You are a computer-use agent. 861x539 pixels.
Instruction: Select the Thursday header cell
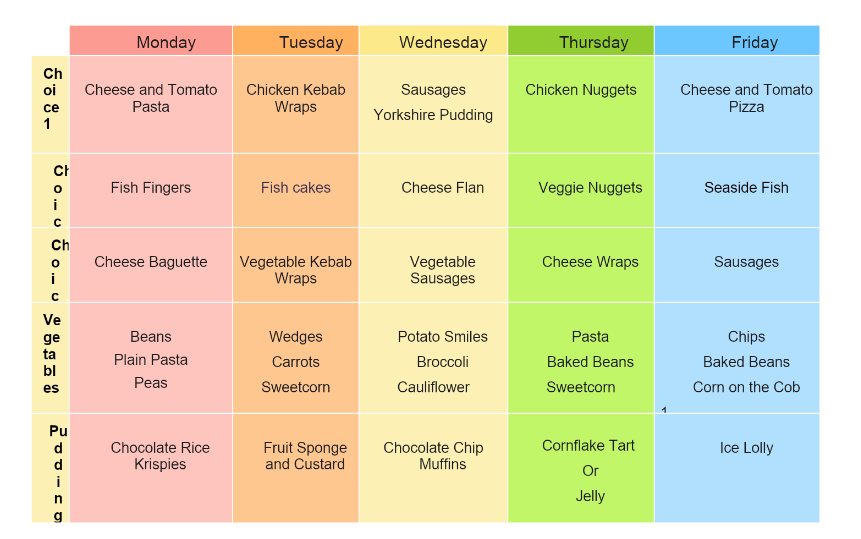pyautogui.click(x=581, y=42)
